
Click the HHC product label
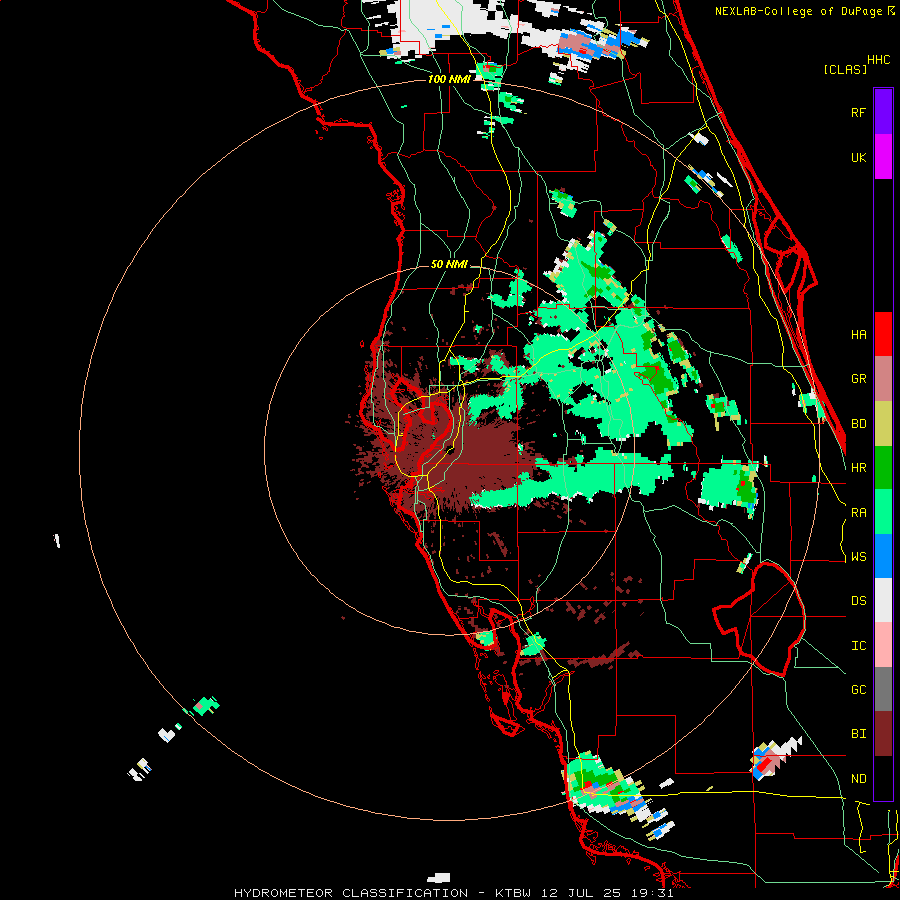tap(879, 60)
